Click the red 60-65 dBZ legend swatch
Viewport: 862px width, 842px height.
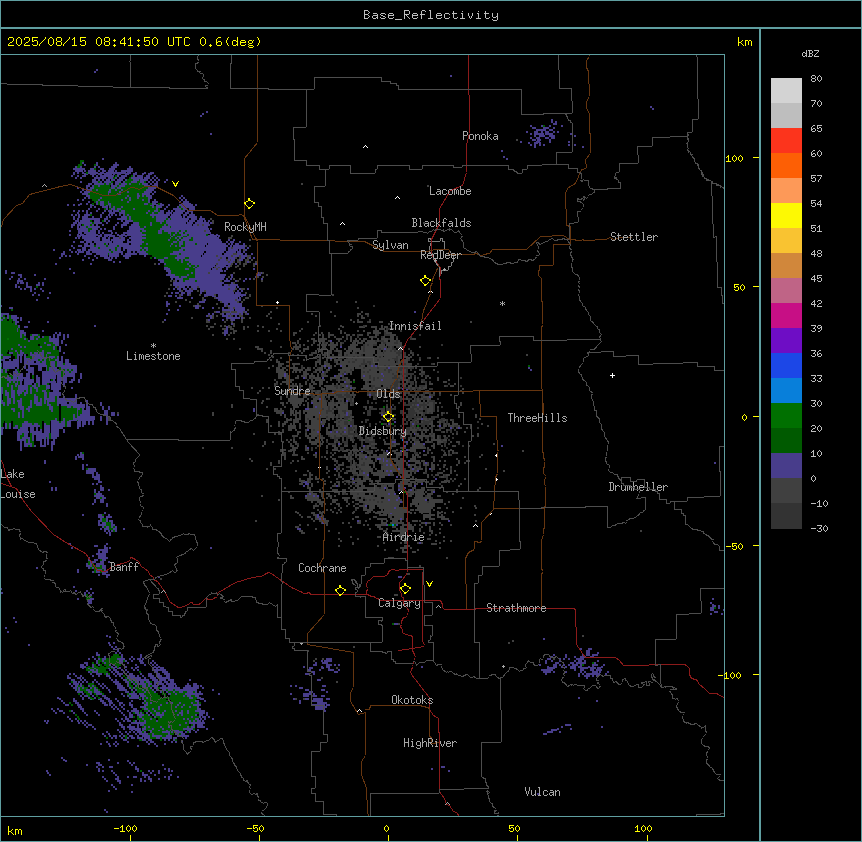click(786, 141)
